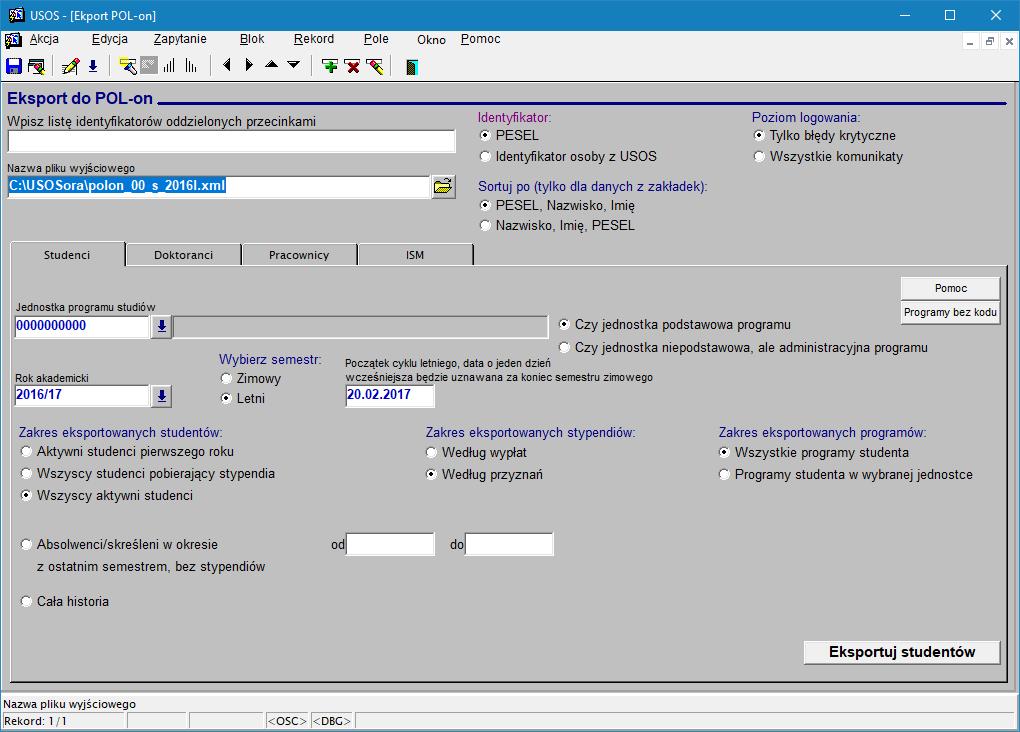1020x732 pixels.
Task: Select PESEL identifier radio button
Action: click(485, 135)
